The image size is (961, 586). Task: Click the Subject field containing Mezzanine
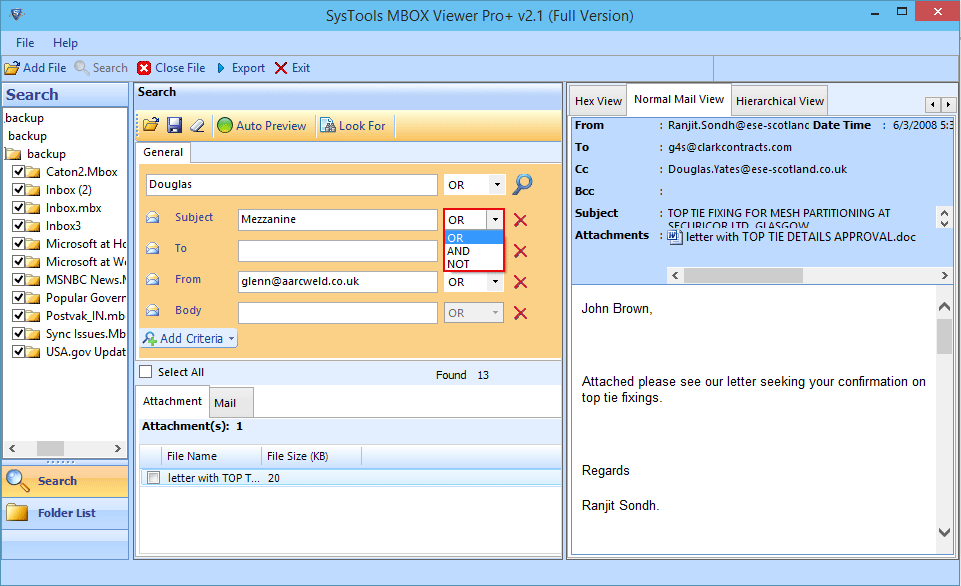coord(338,219)
